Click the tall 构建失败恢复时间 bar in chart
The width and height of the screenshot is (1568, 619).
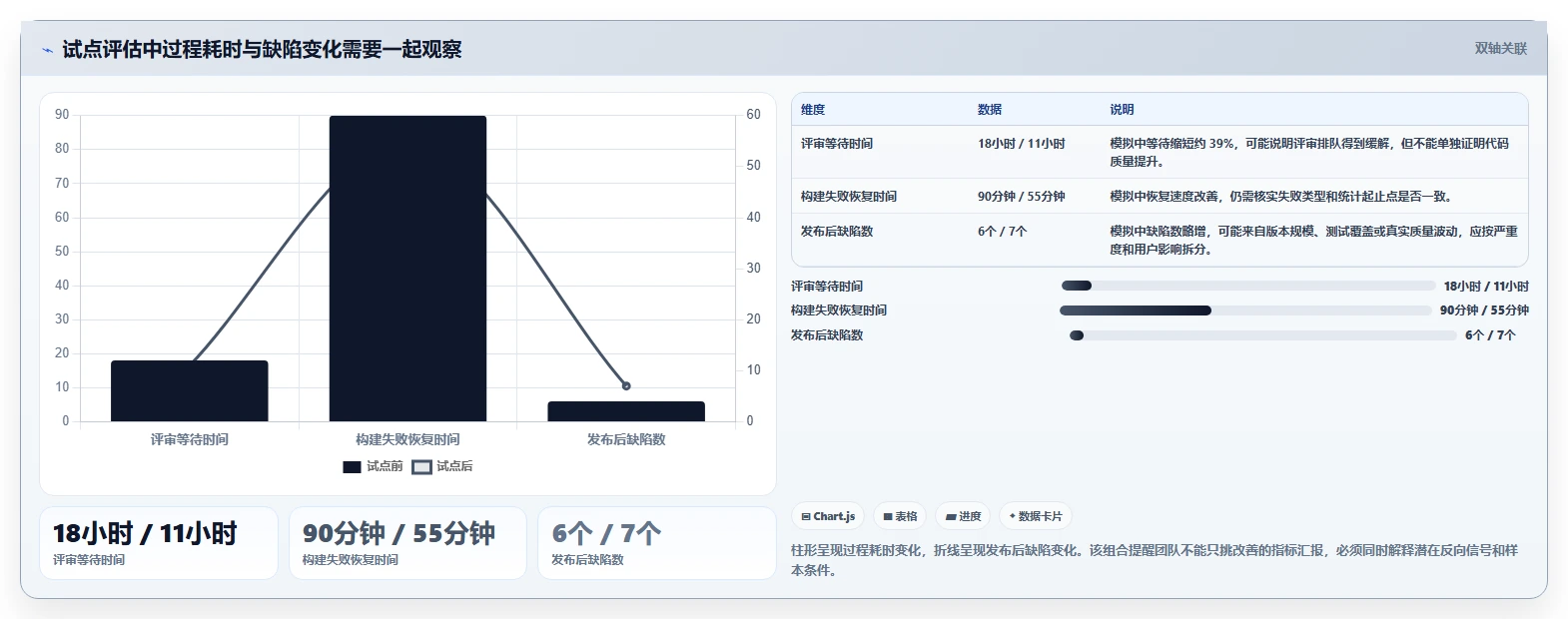point(407,269)
